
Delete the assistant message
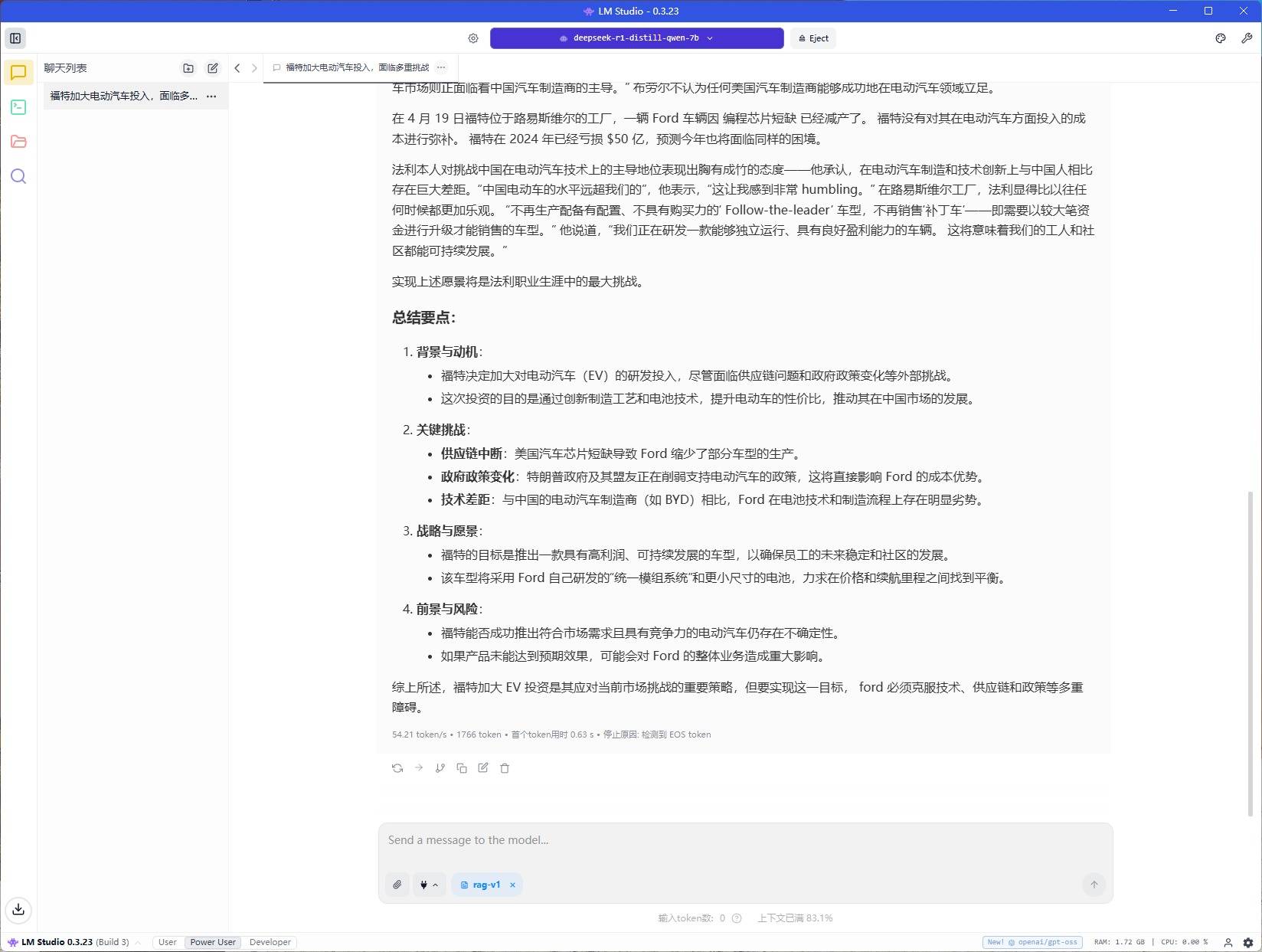point(505,768)
